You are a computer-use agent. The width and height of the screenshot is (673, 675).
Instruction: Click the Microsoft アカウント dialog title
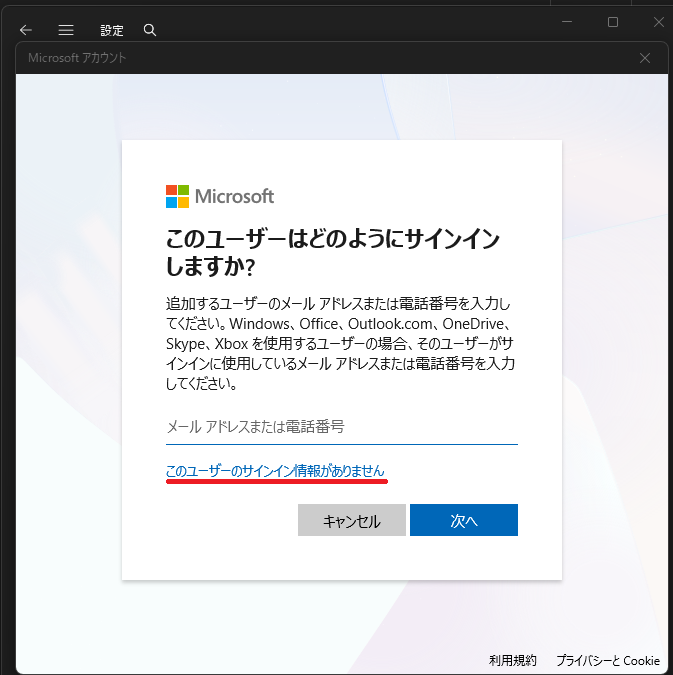[77, 58]
